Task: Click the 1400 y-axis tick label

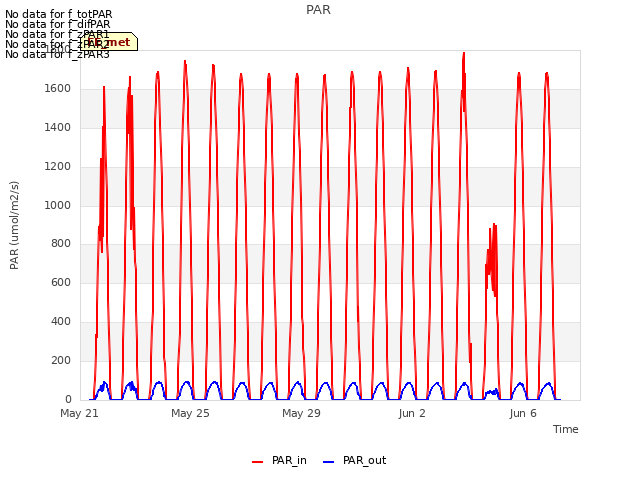Action: [x=58, y=128]
